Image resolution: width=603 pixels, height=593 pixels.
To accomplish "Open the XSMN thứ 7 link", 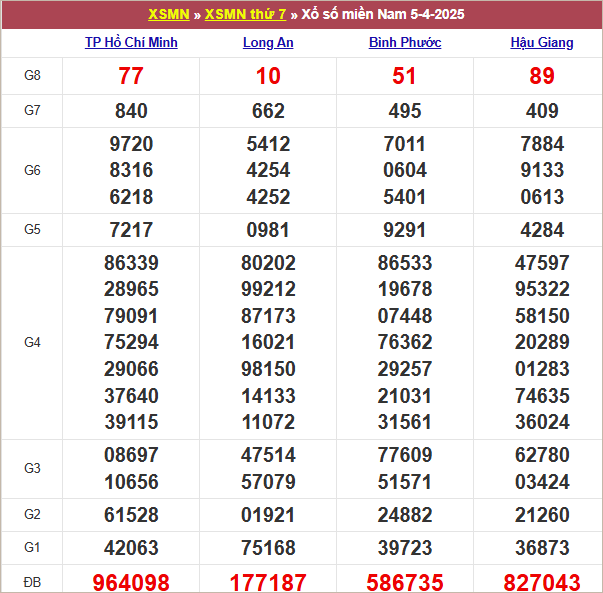I will click(245, 14).
